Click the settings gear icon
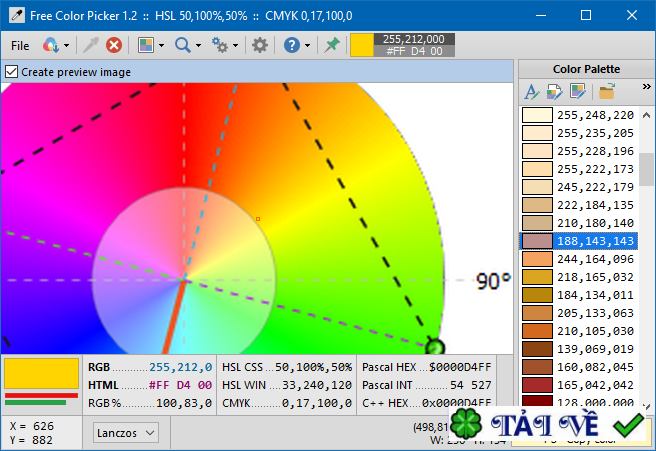 point(259,45)
